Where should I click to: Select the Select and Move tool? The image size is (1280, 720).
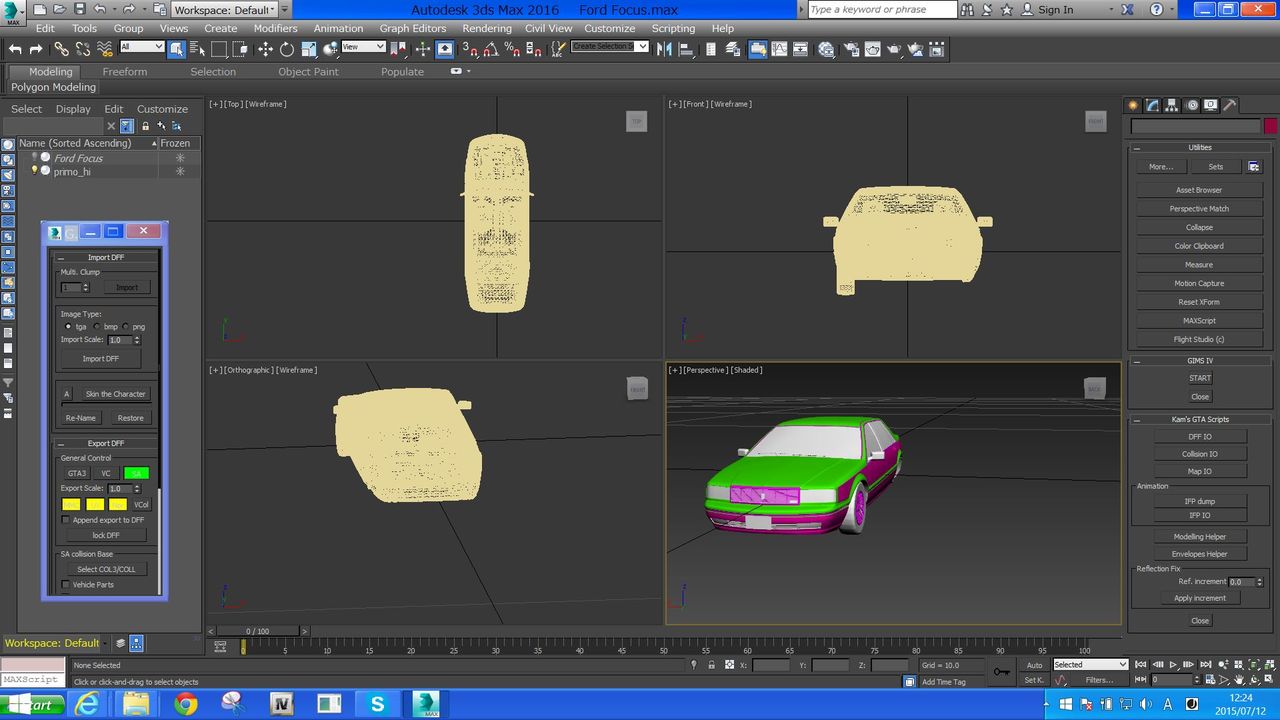[x=266, y=49]
